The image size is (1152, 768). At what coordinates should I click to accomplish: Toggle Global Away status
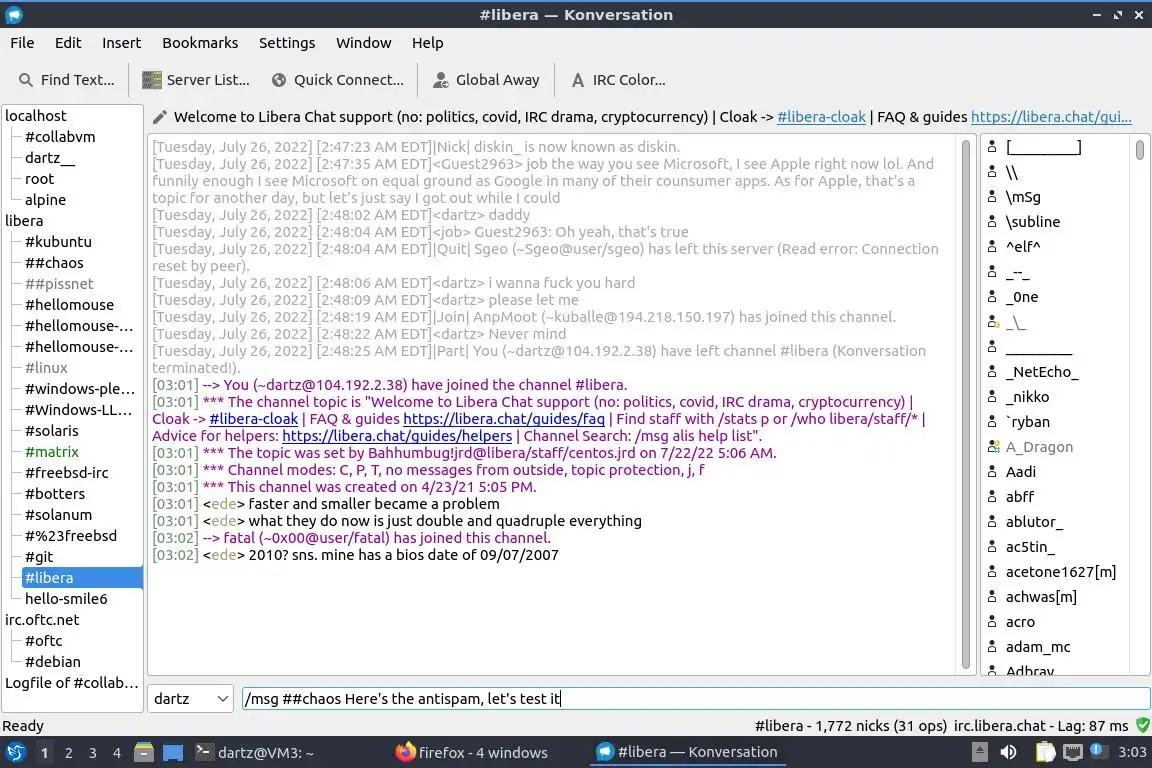[x=486, y=80]
